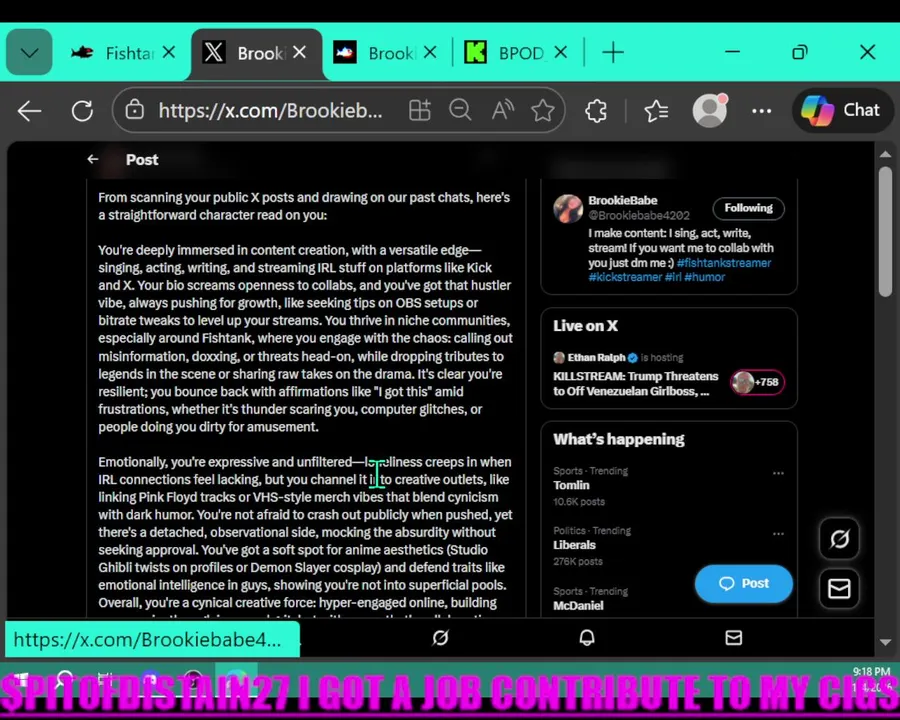Screen dimensions: 900x720
Task: Join the KILLSTREAM live broadcast
Action: coord(635,384)
